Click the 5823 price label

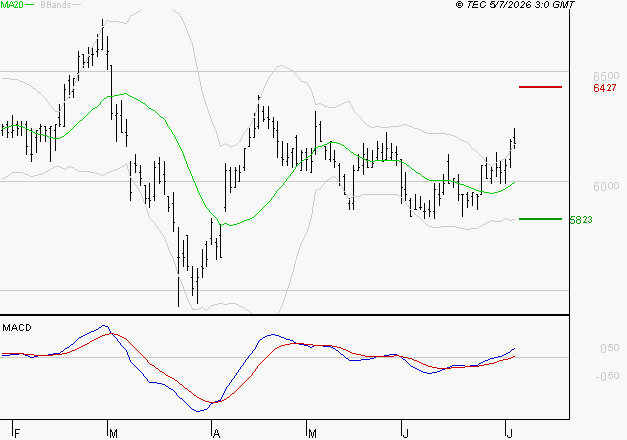(x=581, y=220)
